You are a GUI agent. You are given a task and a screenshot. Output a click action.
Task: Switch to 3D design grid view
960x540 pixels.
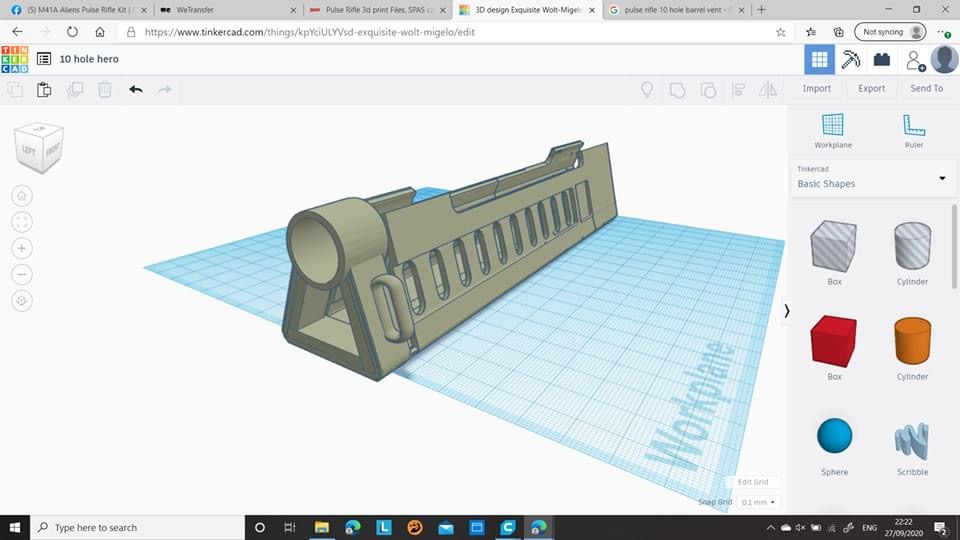pyautogui.click(x=819, y=59)
